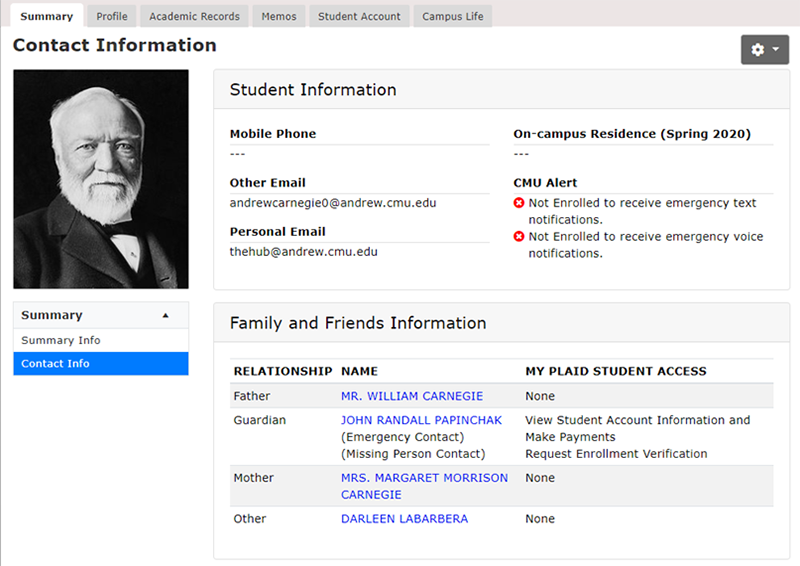Screen dimensions: 800x566
Task: Select the andrewcarnegie0@andrew.cmu.edu email text
Action: click(333, 203)
